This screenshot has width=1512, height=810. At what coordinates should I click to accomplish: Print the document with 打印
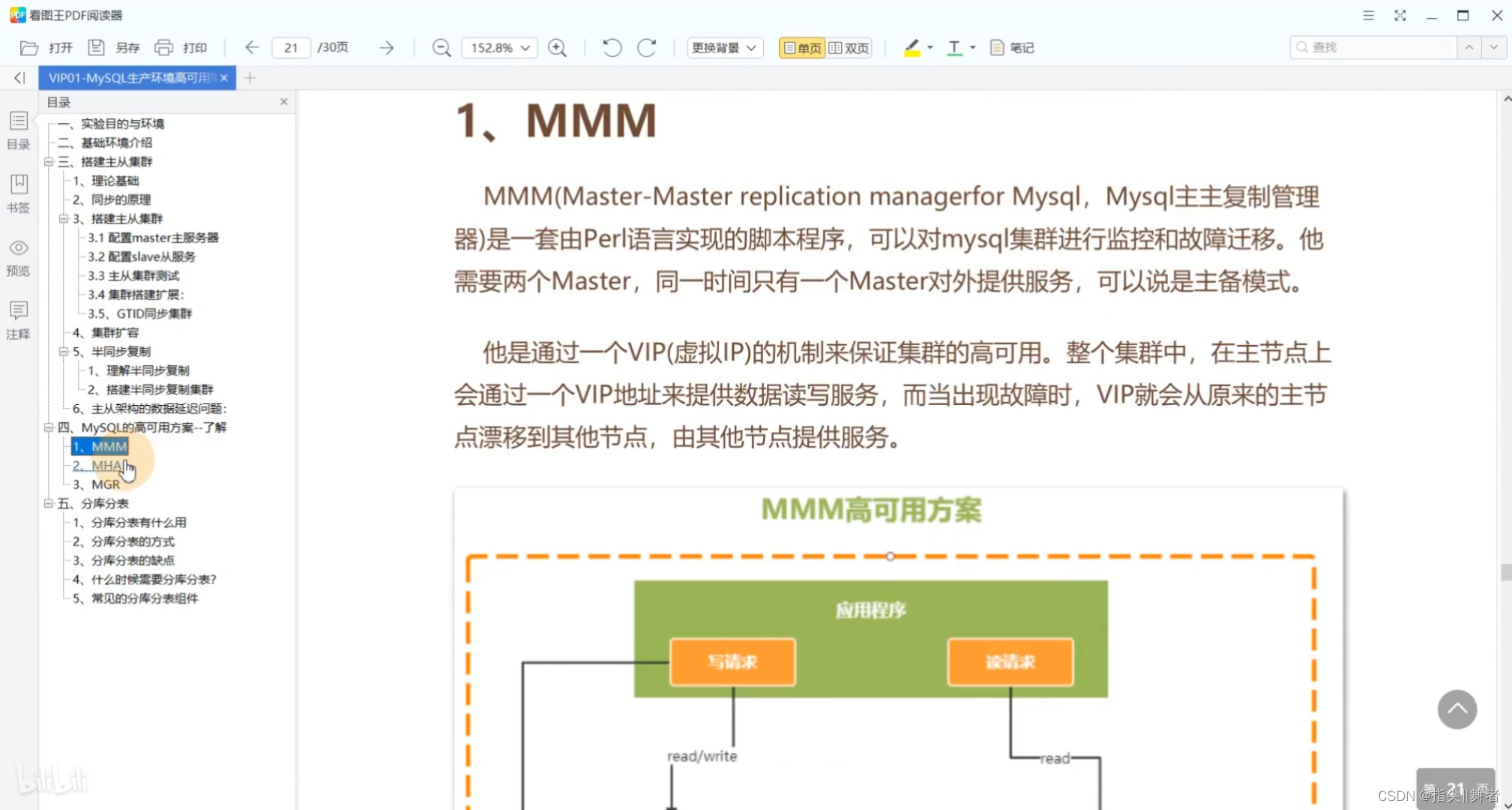[181, 48]
